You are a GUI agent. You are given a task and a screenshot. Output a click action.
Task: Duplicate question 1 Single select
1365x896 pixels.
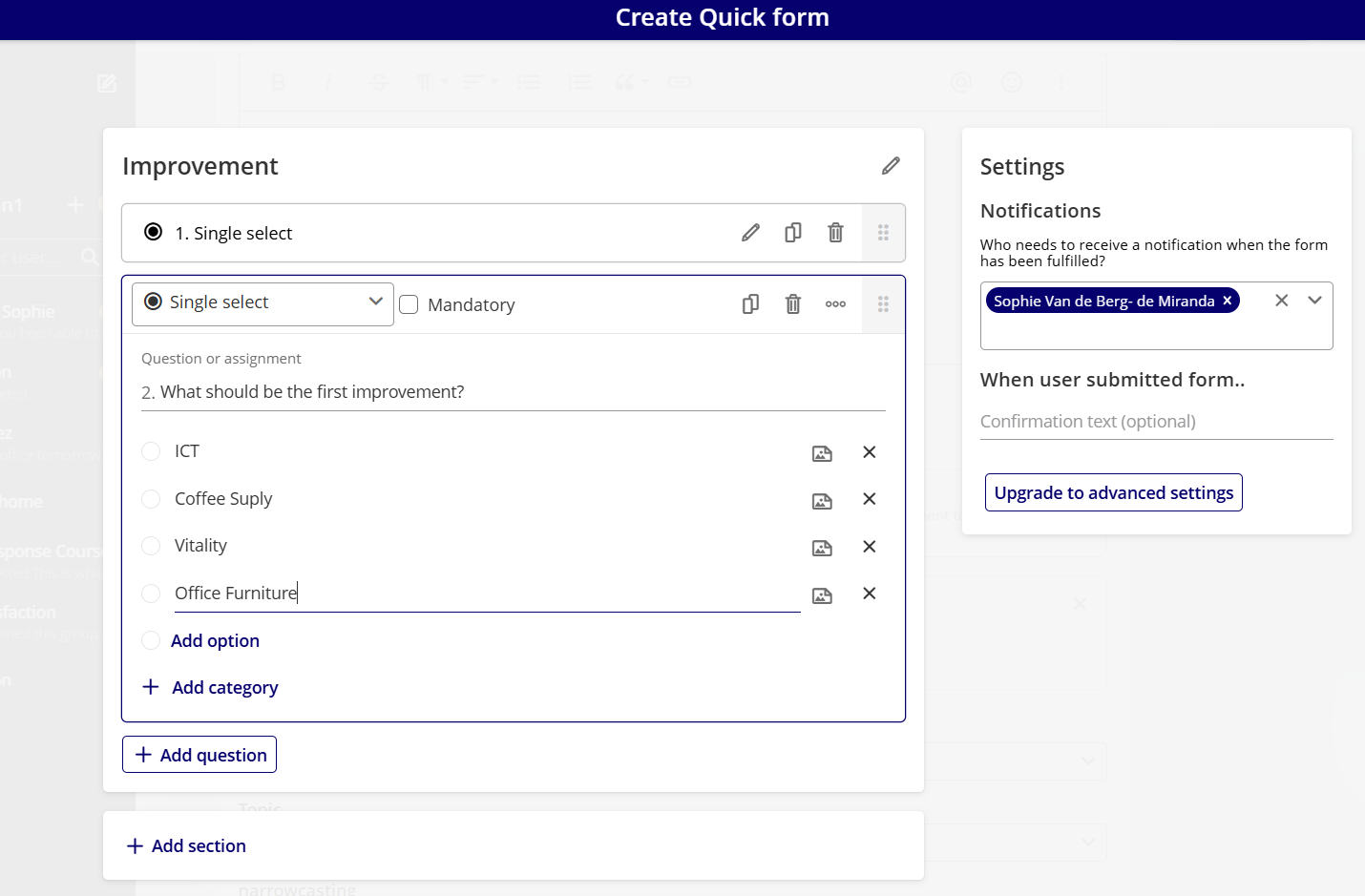pyautogui.click(x=793, y=233)
